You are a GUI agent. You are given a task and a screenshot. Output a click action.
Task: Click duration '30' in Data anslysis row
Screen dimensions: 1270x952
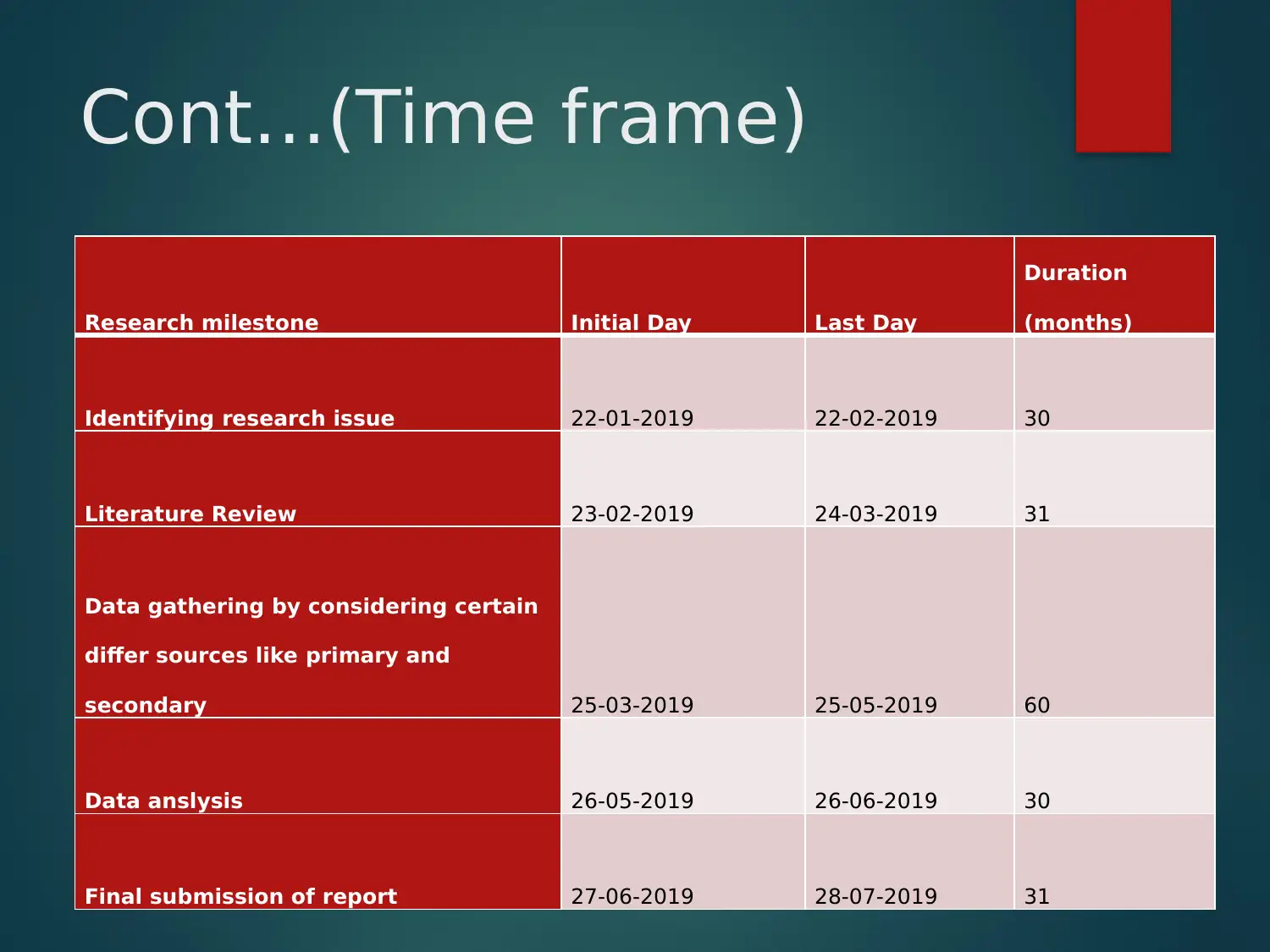click(1114, 766)
